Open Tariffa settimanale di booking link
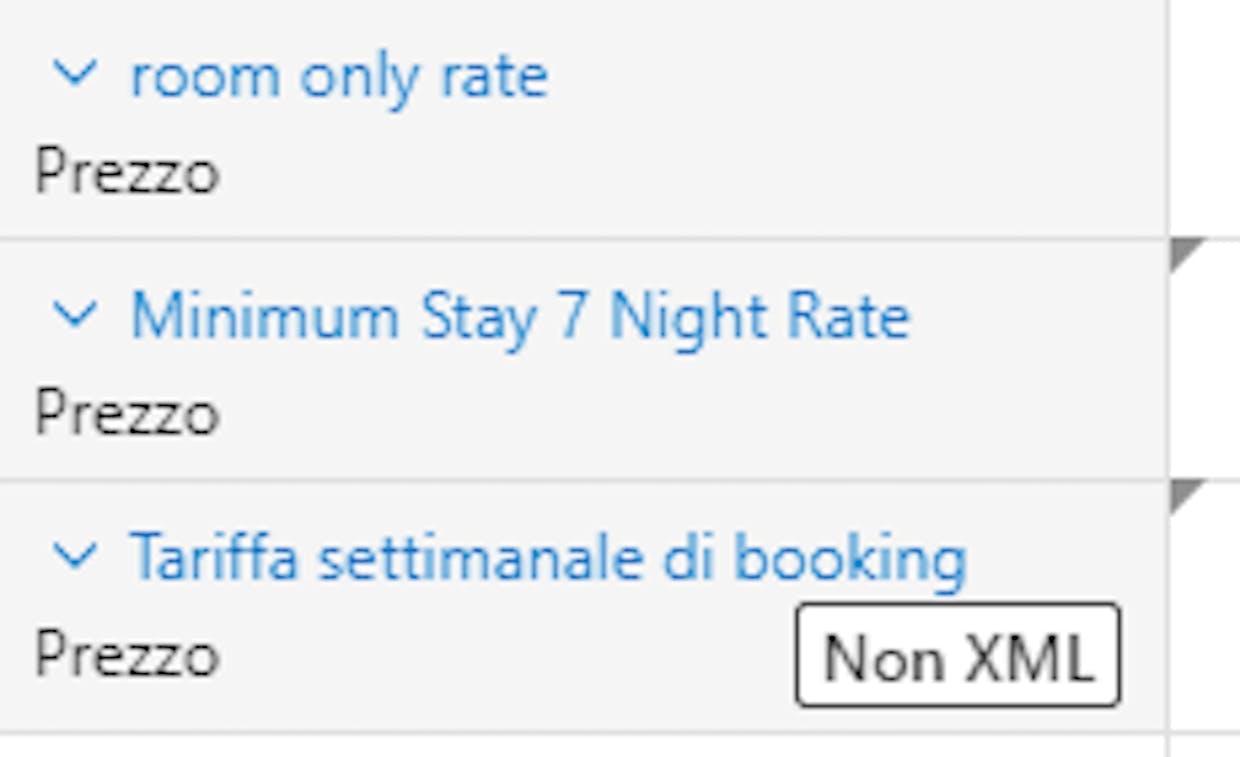1240x757 pixels. [x=547, y=557]
